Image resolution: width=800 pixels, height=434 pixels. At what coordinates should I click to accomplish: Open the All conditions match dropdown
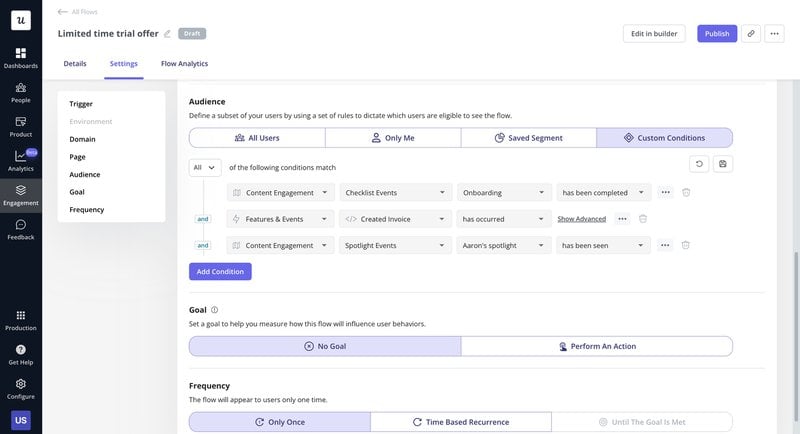tap(205, 167)
